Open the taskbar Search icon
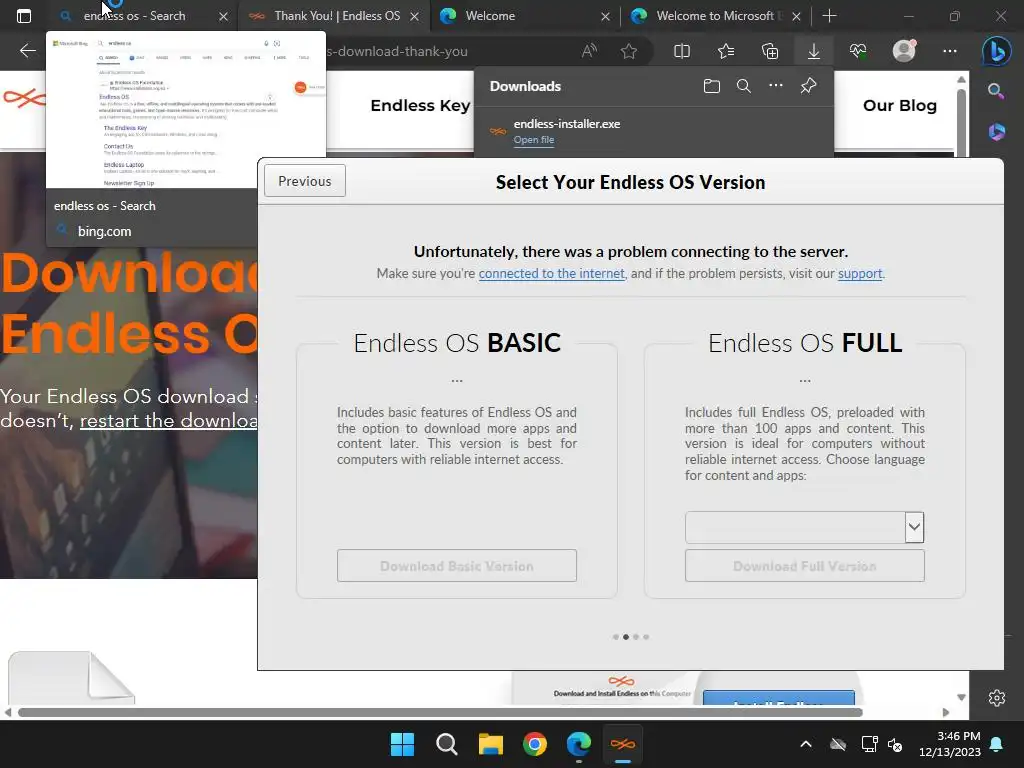This screenshot has height=768, width=1024. pyautogui.click(x=447, y=744)
